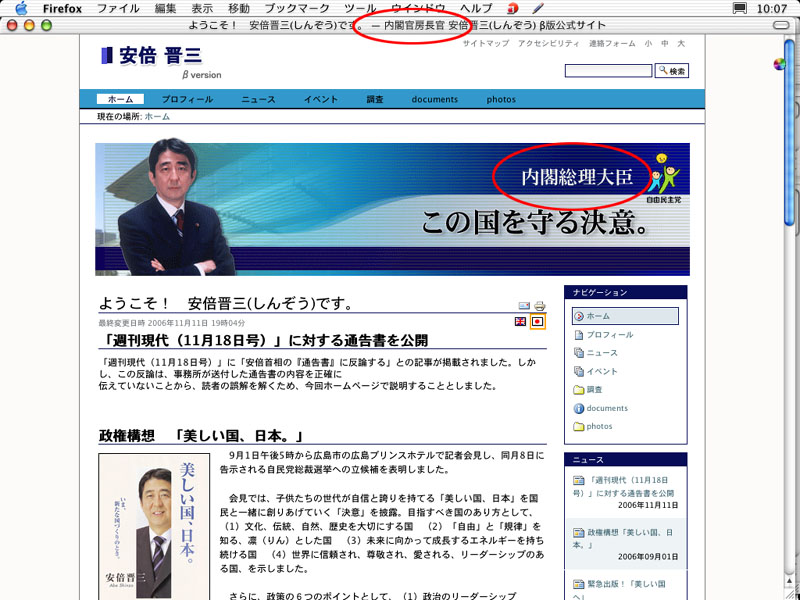Switch language with the UK flag icon
Viewport: 800px width, 600px height.
tap(520, 321)
